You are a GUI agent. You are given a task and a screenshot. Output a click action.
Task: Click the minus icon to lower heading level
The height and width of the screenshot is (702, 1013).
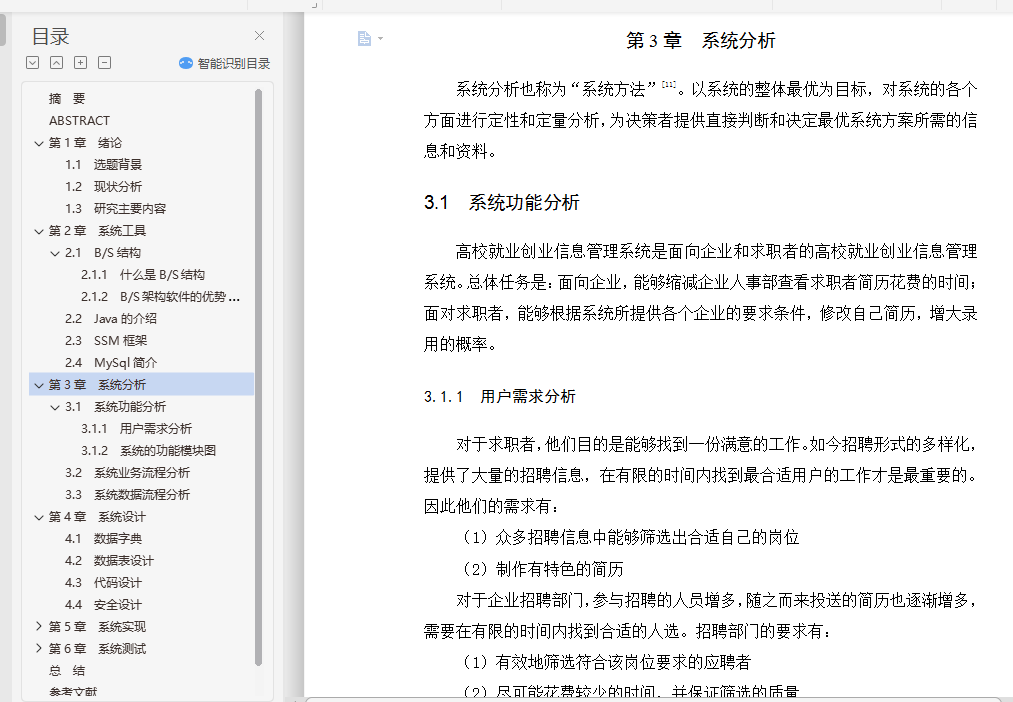(x=105, y=63)
